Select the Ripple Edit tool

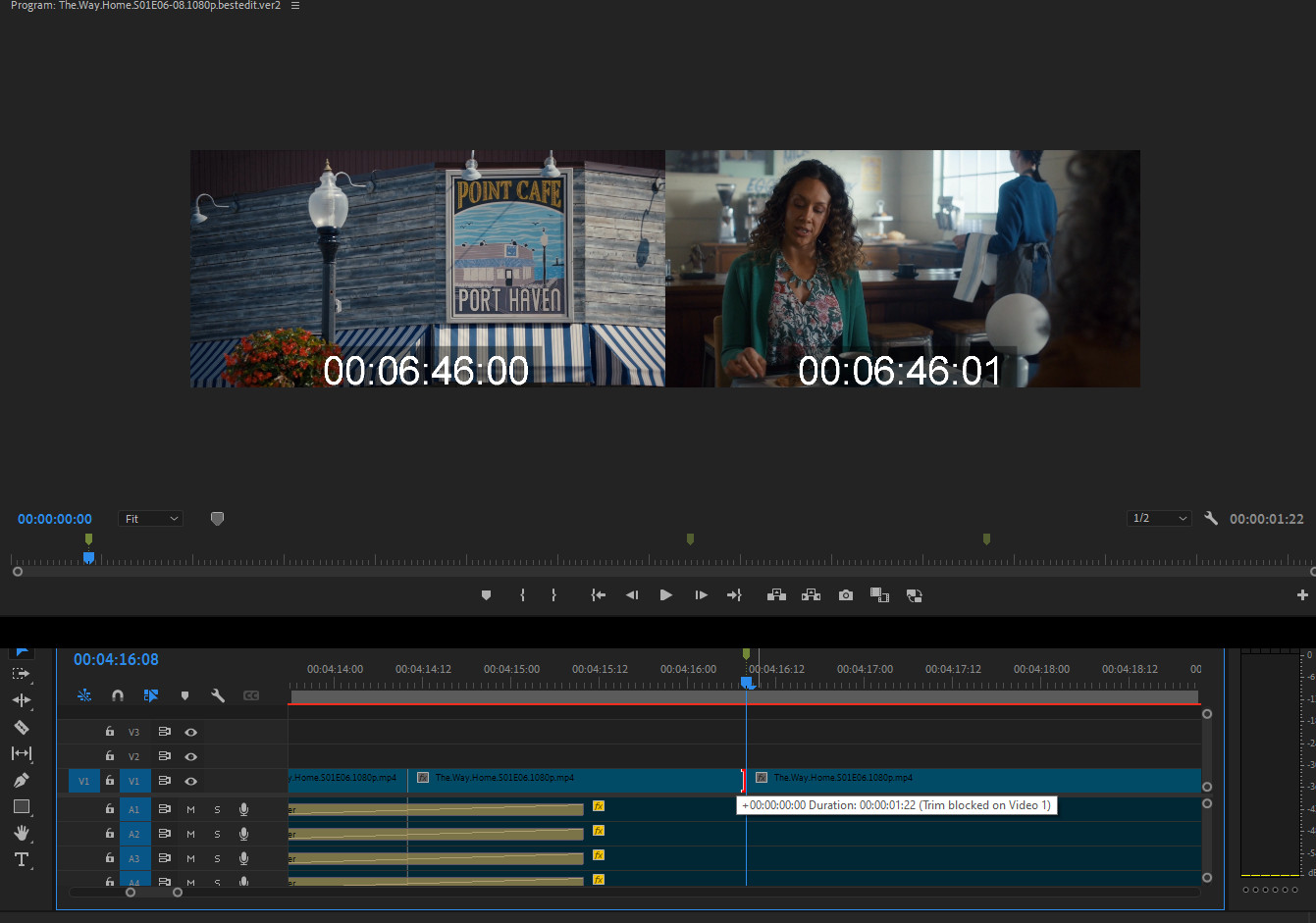click(x=21, y=700)
